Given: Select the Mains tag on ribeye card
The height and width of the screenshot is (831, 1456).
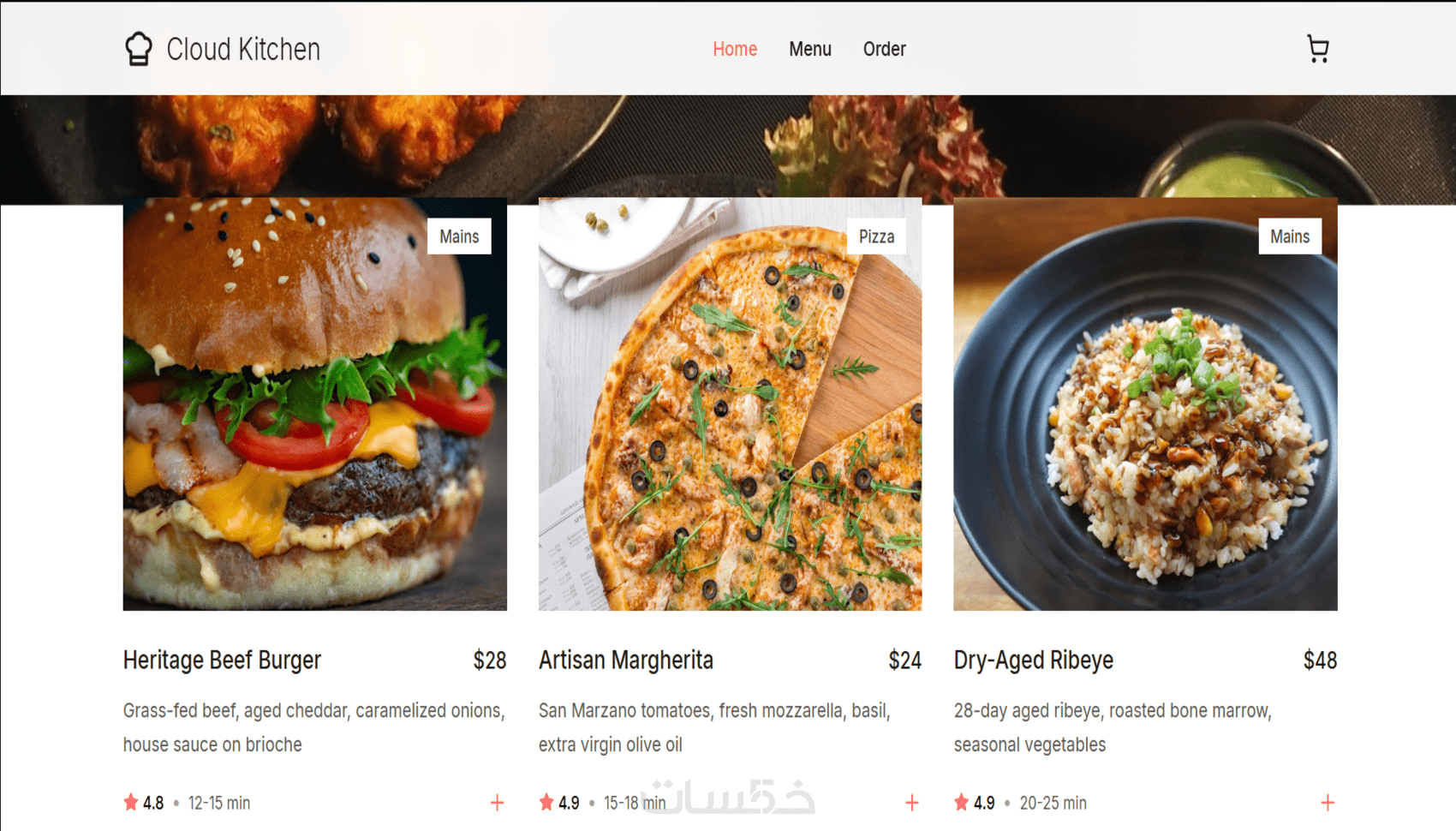Looking at the screenshot, I should pyautogui.click(x=1290, y=236).
